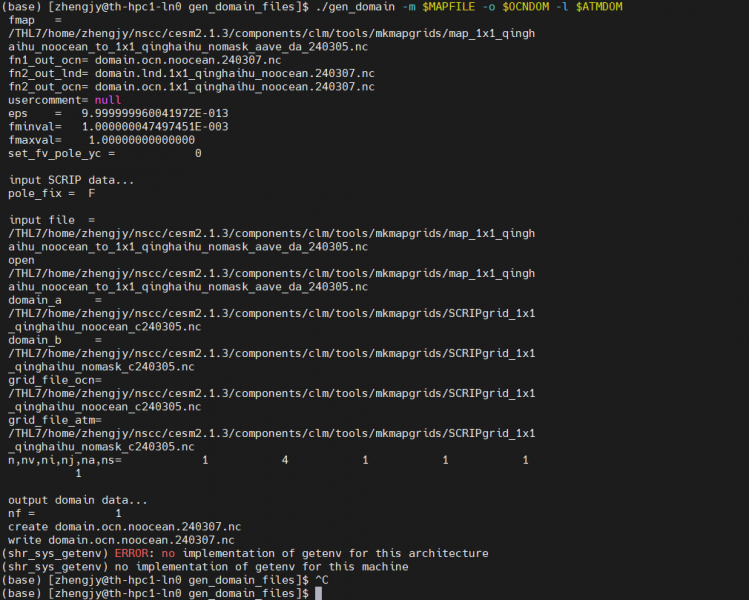
Task: Click the 'output domain data...' line
Action: [x=78, y=500]
